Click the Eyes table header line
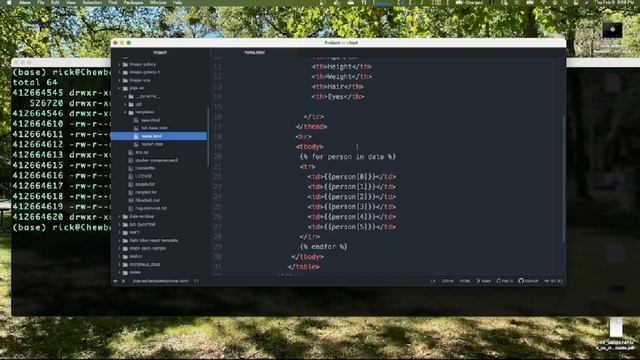The width and height of the screenshot is (640, 360). tap(338, 97)
